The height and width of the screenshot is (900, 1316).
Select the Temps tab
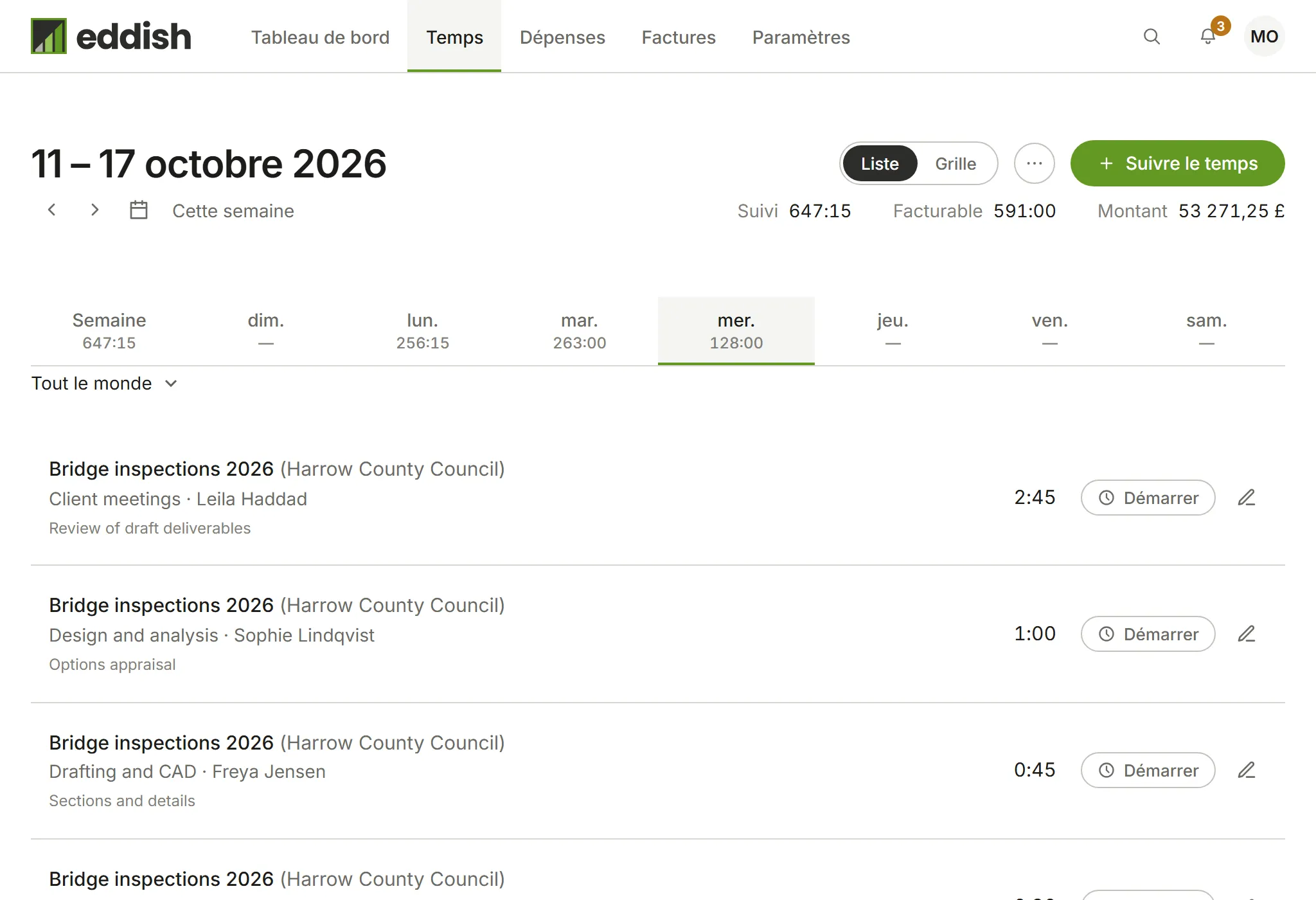click(454, 37)
